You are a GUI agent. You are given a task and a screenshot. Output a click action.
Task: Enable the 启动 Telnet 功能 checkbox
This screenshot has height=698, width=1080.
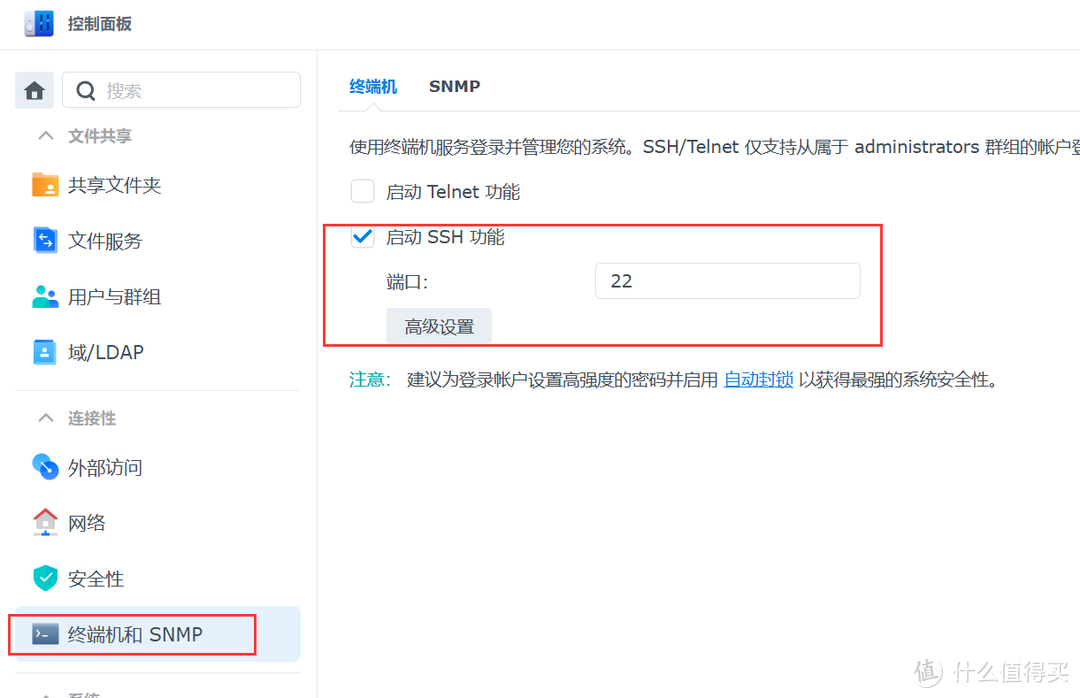point(362,191)
